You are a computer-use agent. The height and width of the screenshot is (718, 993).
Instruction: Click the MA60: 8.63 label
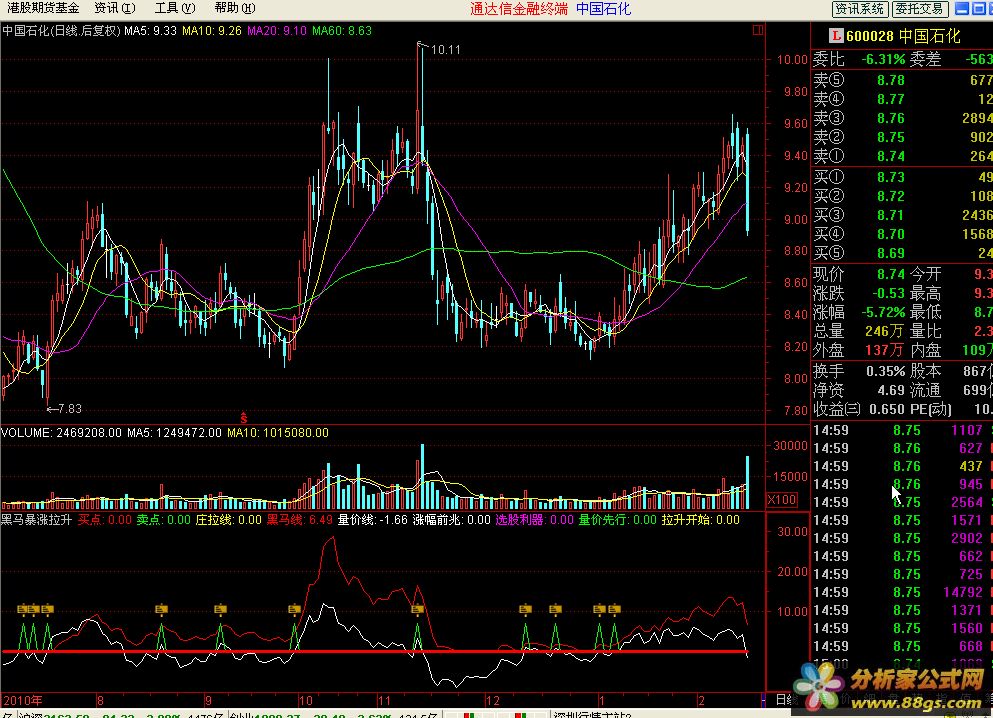pyautogui.click(x=342, y=30)
